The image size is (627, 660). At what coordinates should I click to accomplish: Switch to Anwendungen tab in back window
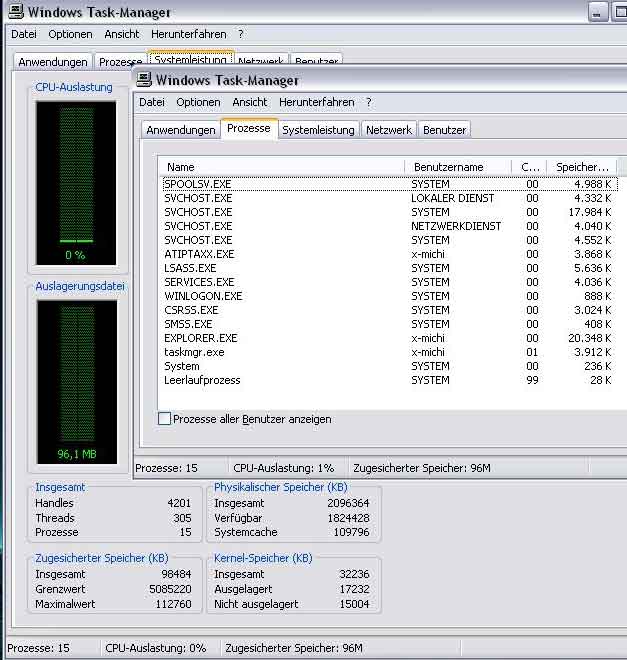click(53, 61)
